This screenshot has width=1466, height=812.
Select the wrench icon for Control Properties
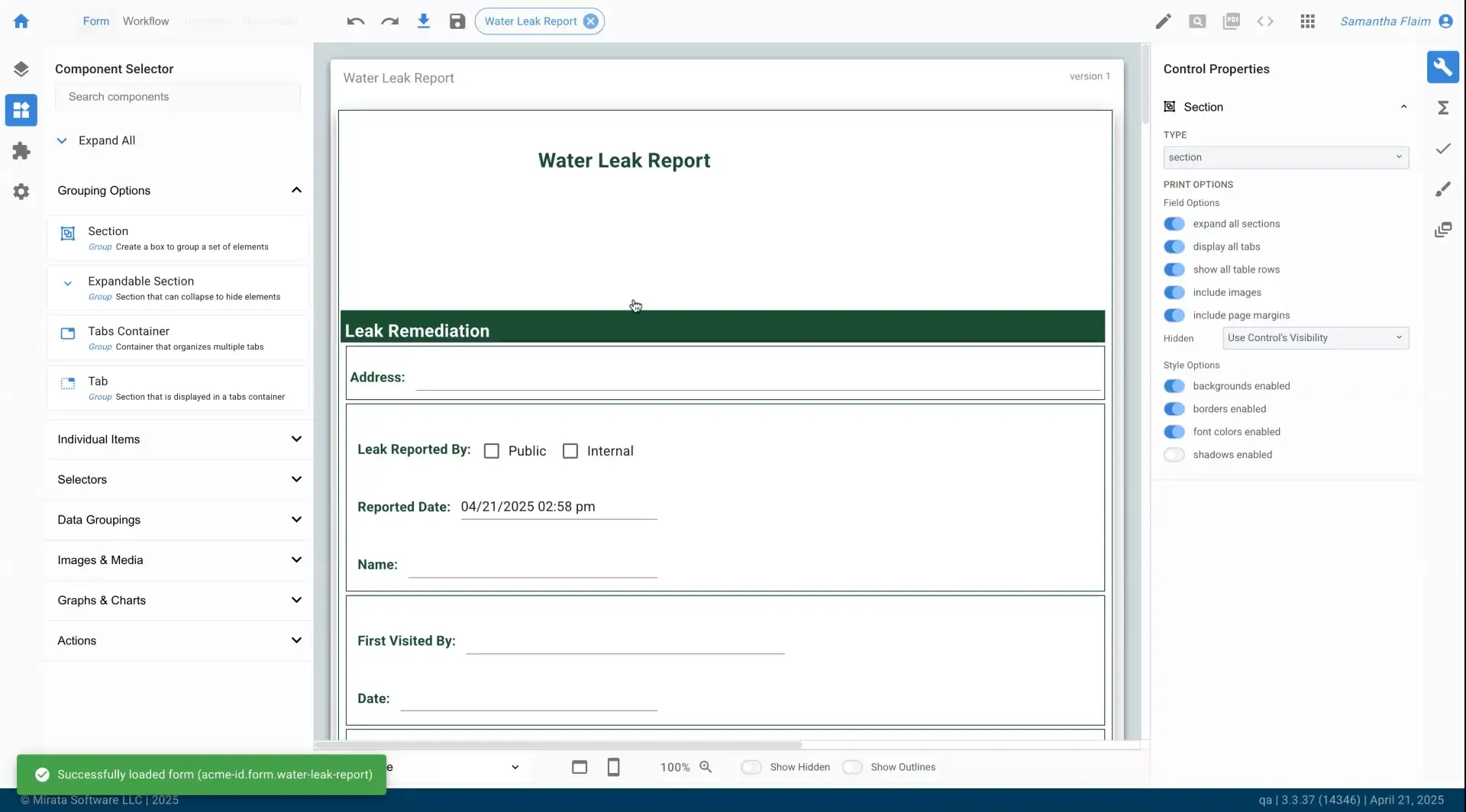click(x=1443, y=67)
